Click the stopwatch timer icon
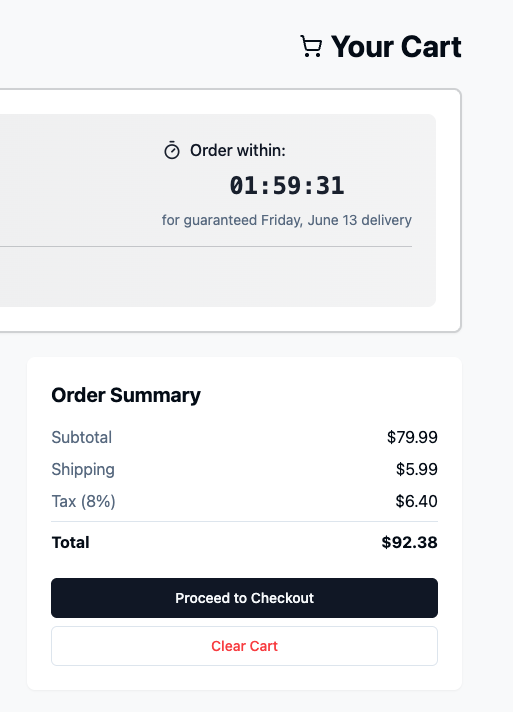Viewport: 513px width, 712px height. pos(172,151)
